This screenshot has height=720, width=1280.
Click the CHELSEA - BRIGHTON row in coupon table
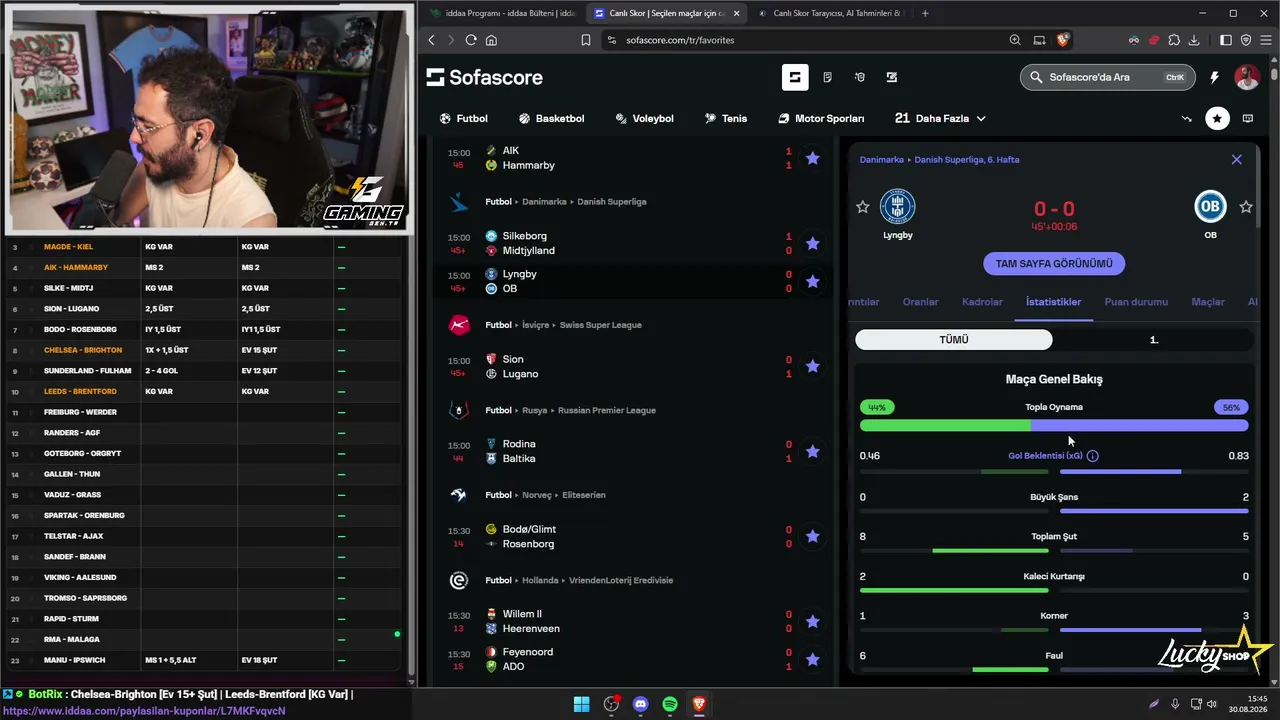pos(203,350)
